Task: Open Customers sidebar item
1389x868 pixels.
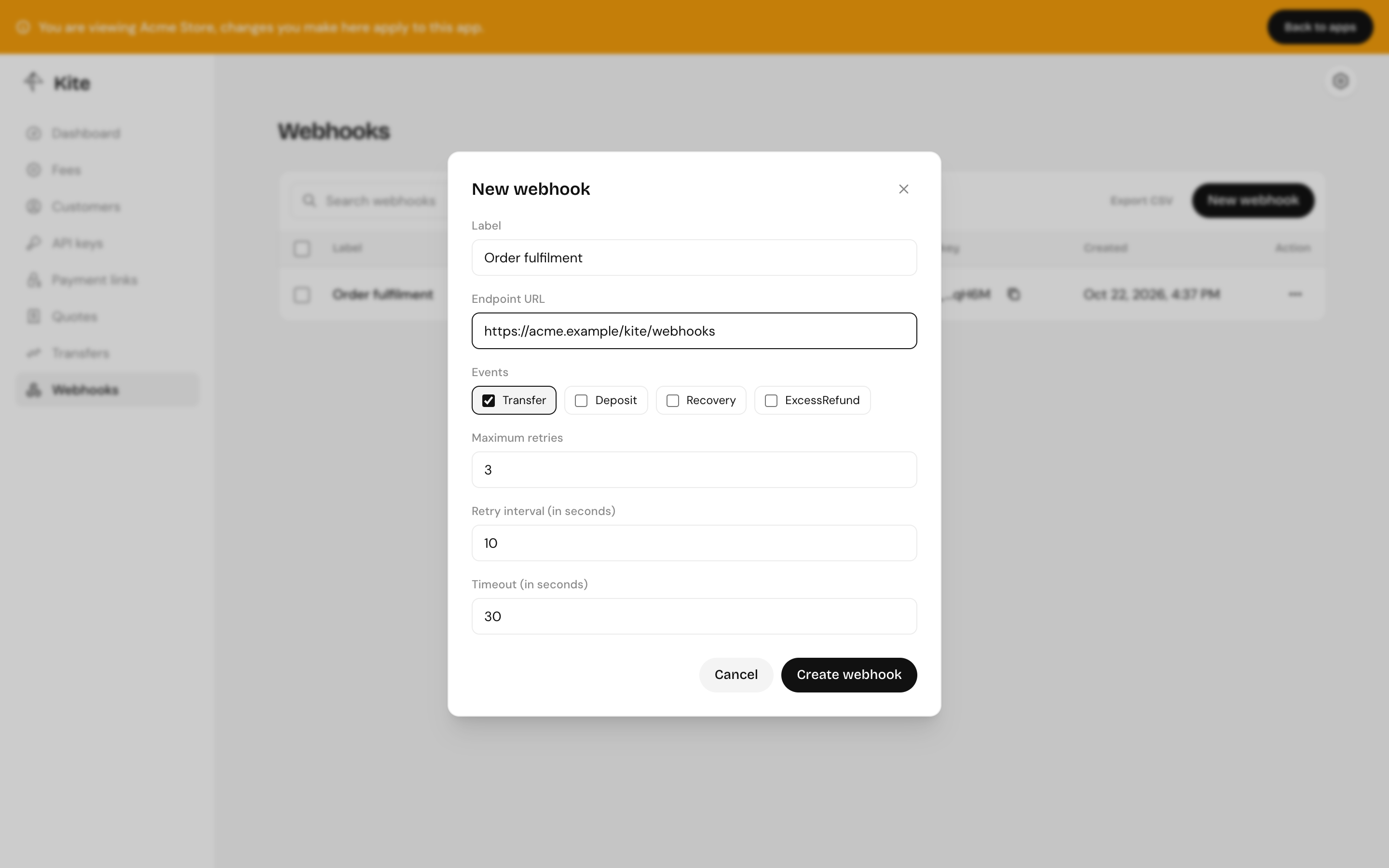Action: point(108,207)
